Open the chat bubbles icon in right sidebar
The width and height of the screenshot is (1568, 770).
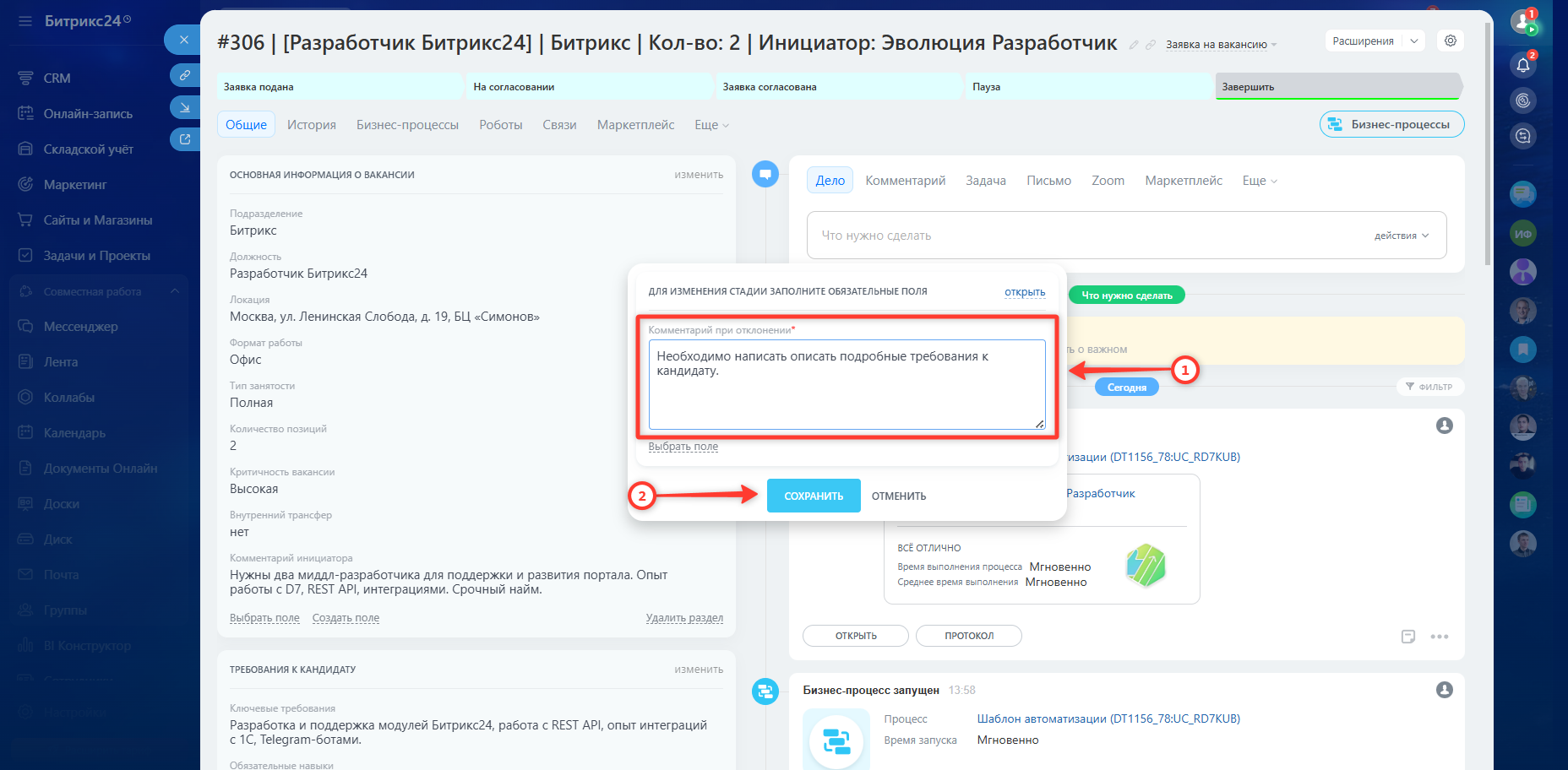[1523, 194]
